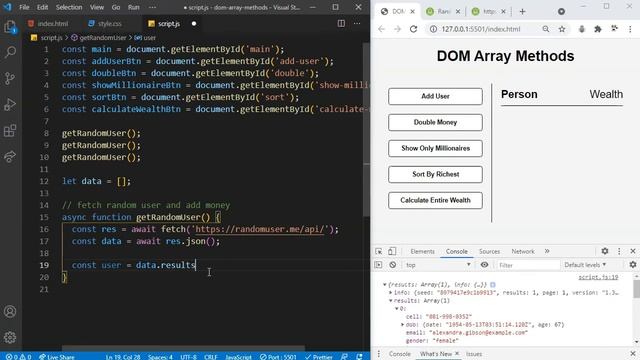Open DevTools settings gear
640x360 pixels.
tap(605, 251)
